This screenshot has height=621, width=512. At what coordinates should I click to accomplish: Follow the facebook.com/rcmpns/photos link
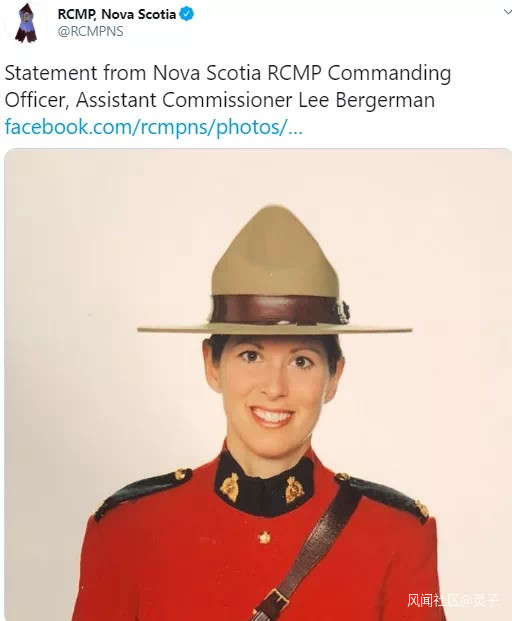tap(154, 127)
